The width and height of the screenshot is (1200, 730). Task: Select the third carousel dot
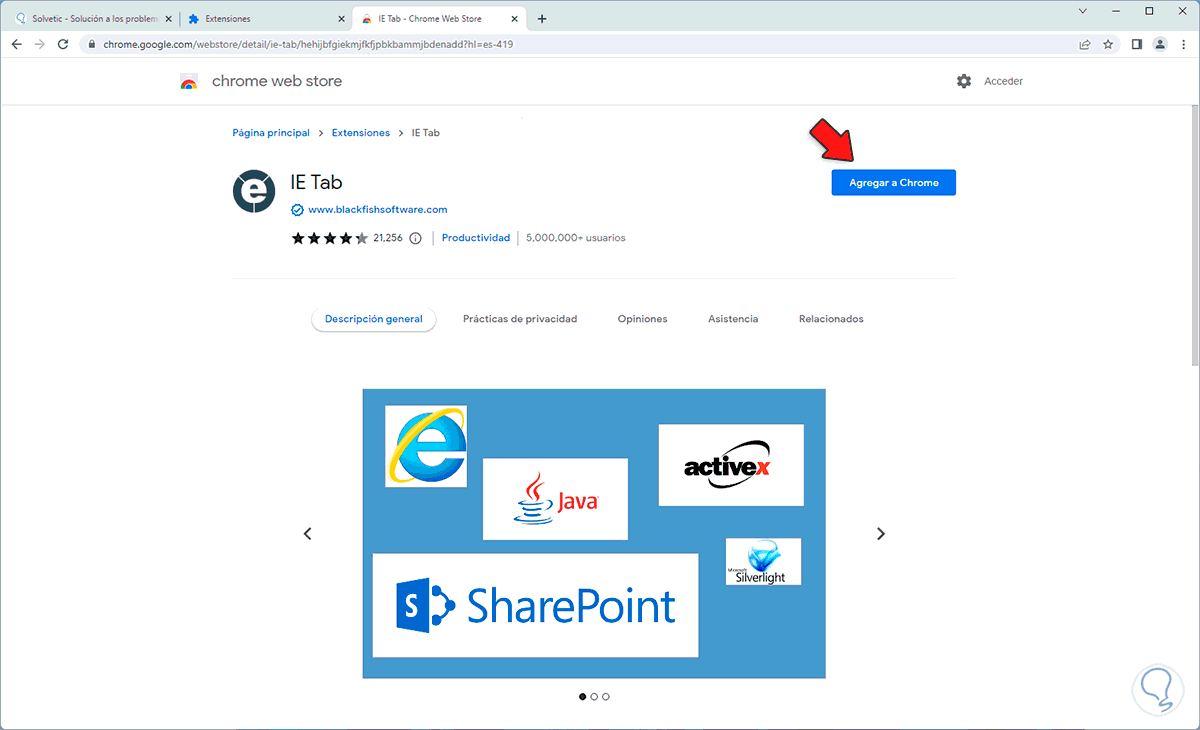pyautogui.click(x=606, y=696)
